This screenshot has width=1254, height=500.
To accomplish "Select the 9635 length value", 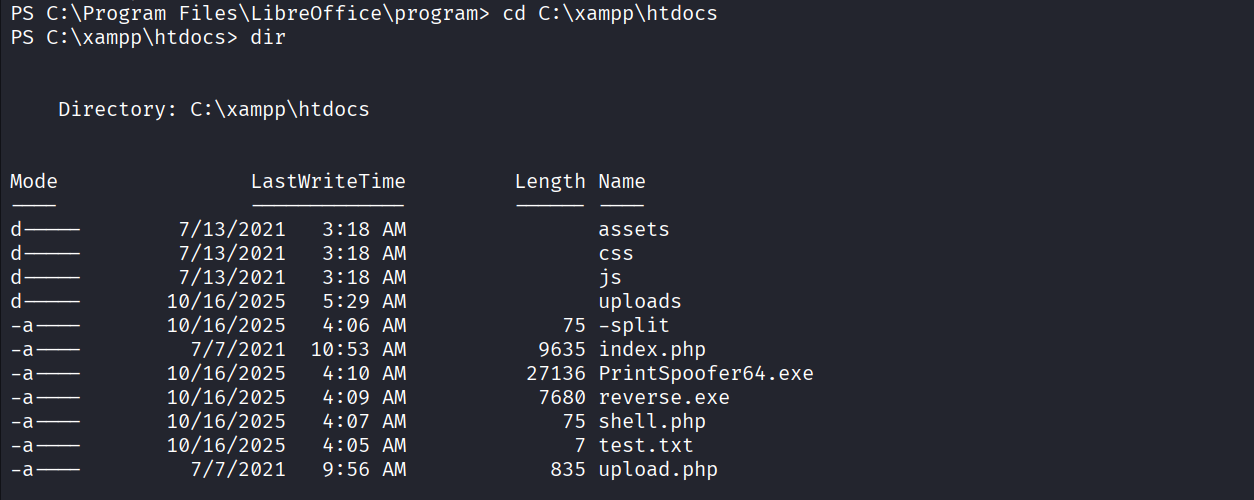I will [562, 350].
